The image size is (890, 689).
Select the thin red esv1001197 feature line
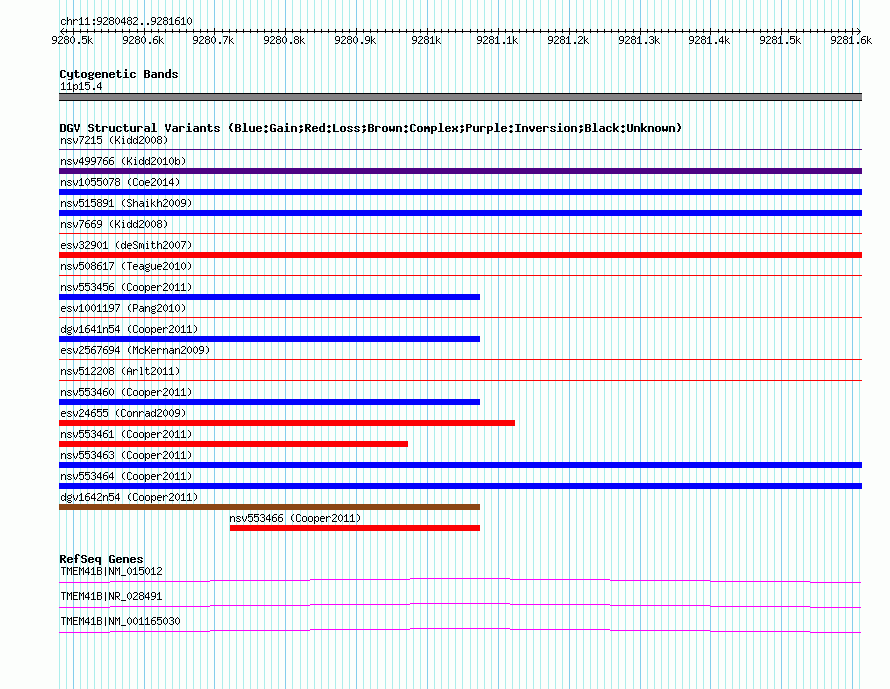tap(460, 318)
